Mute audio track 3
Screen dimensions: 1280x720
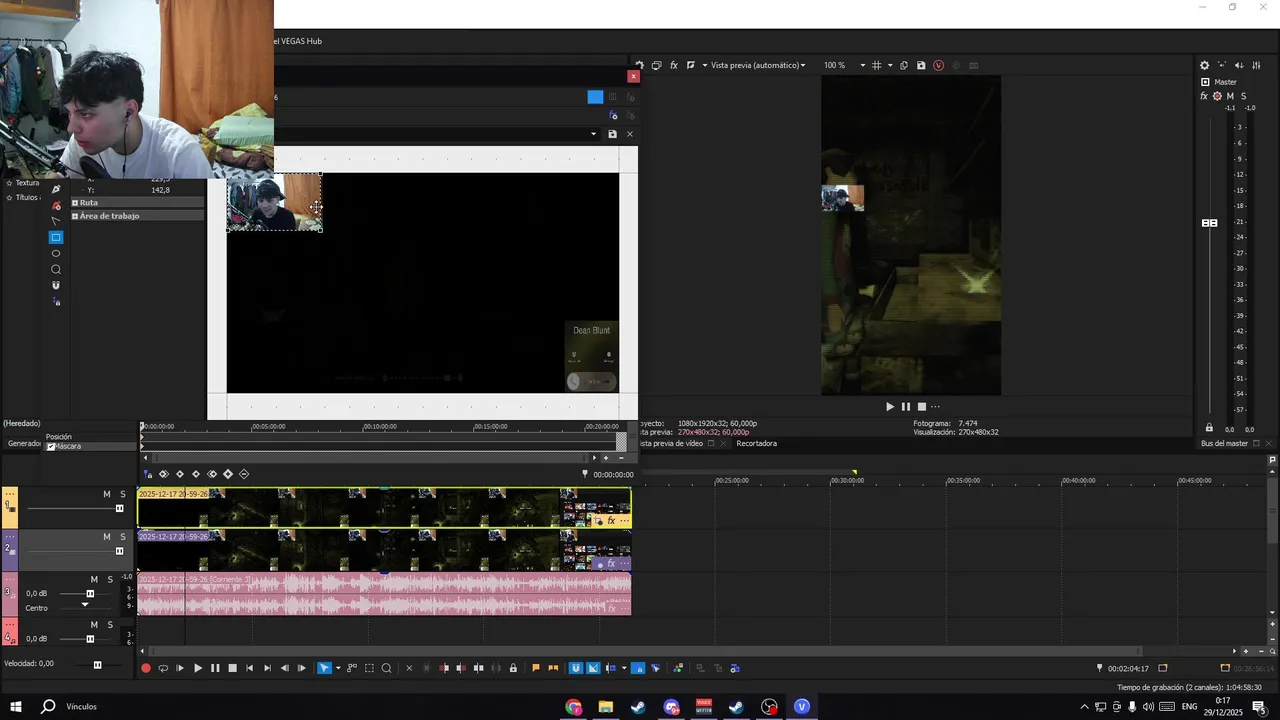[x=95, y=580]
